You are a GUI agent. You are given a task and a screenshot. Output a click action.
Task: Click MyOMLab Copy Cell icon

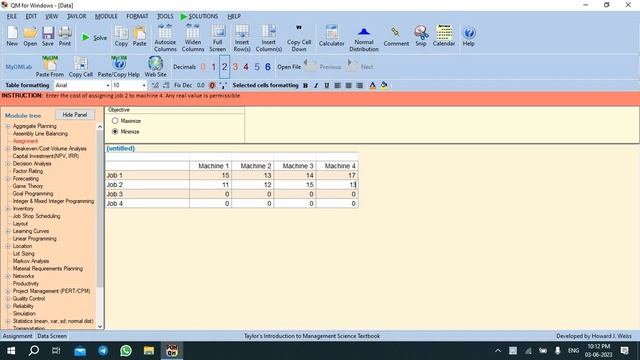(81, 67)
